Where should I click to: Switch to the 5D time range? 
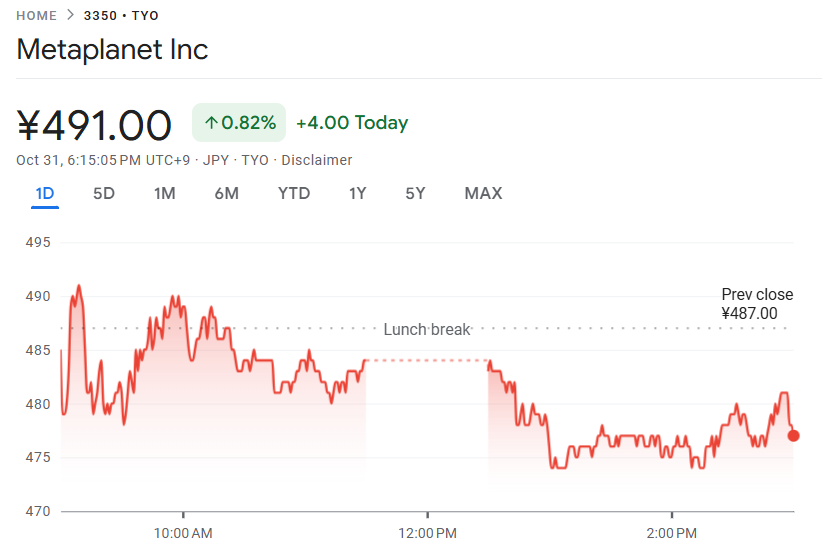coord(104,193)
